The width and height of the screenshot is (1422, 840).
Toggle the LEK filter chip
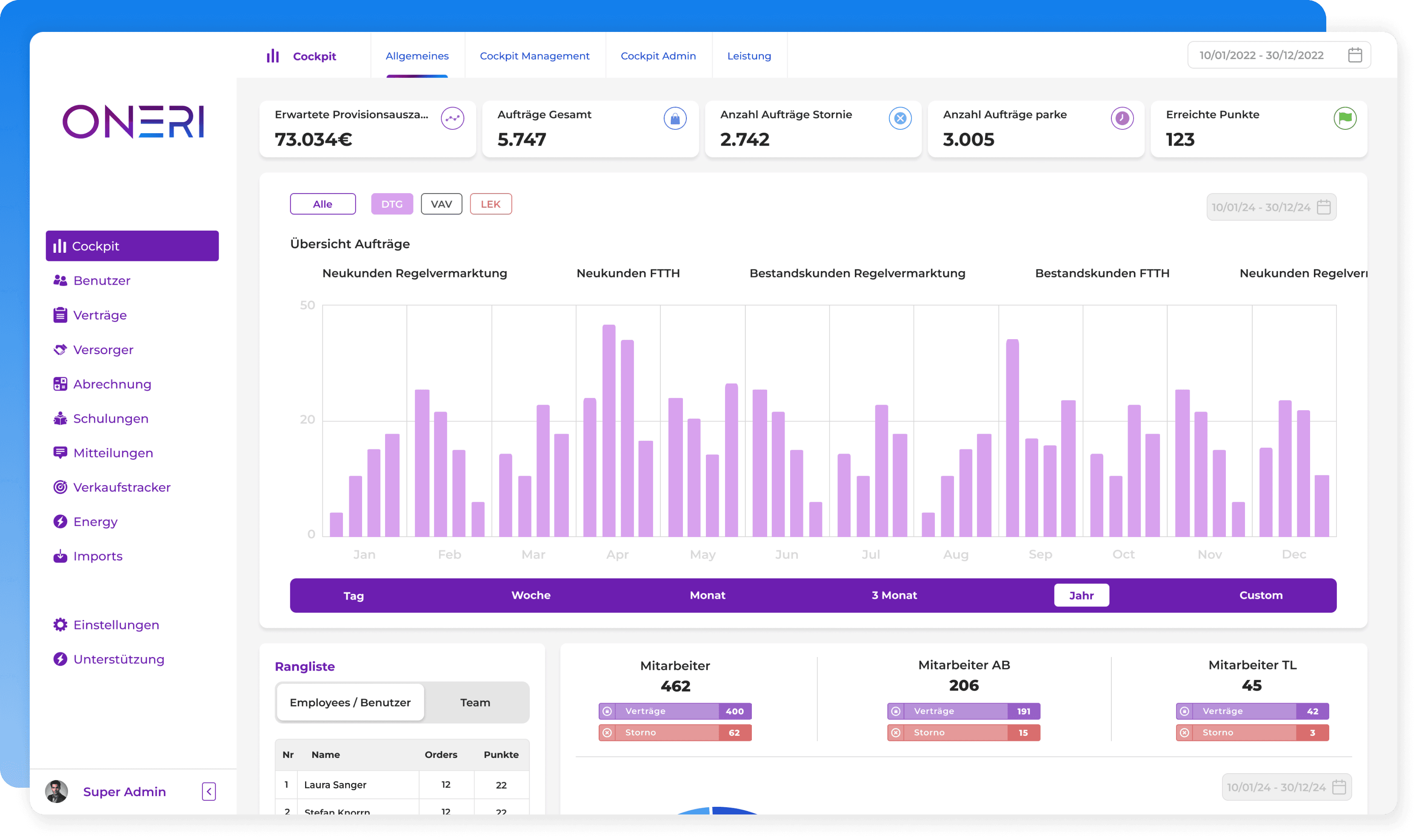(x=491, y=204)
